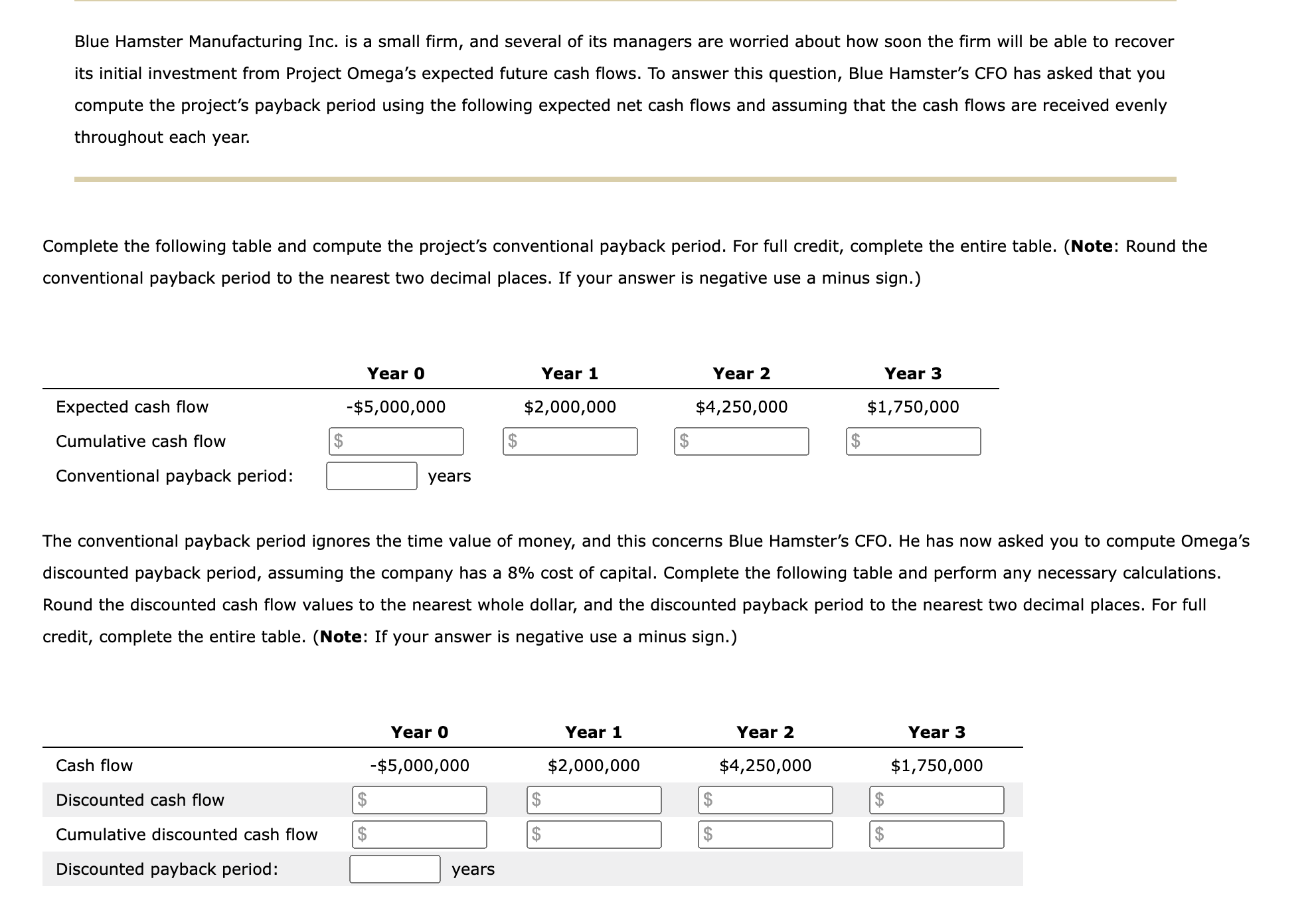This screenshot has width=1316, height=910.
Task: Select the Cash flow row label
Action: pyautogui.click(x=94, y=765)
